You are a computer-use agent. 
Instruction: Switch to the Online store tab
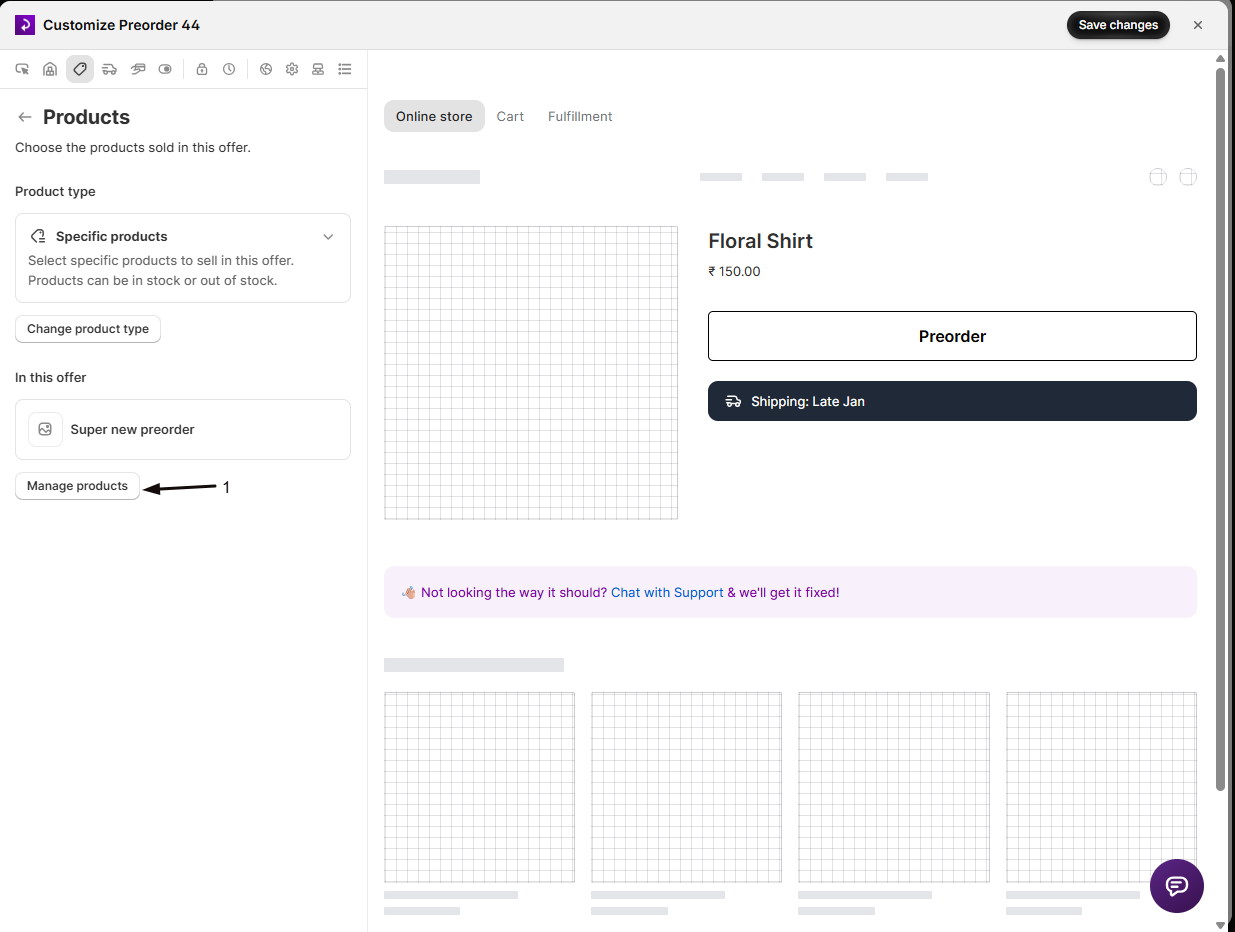click(434, 116)
